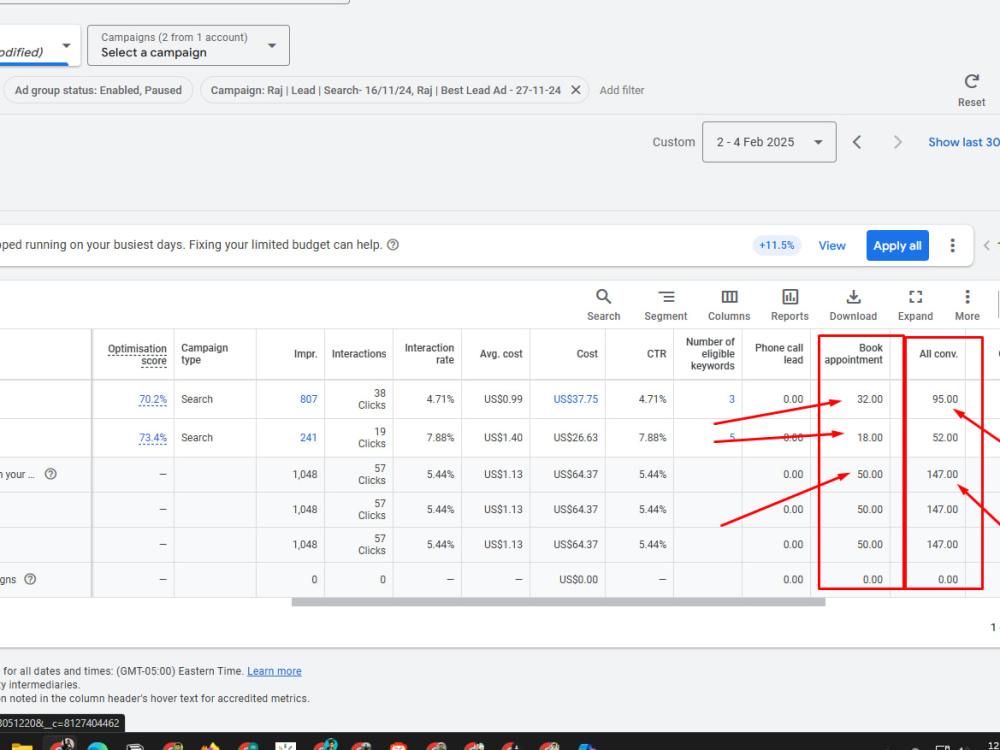Click help icon in the 'gns' row
Image resolution: width=1000 pixels, height=750 pixels.
[x=30, y=579]
